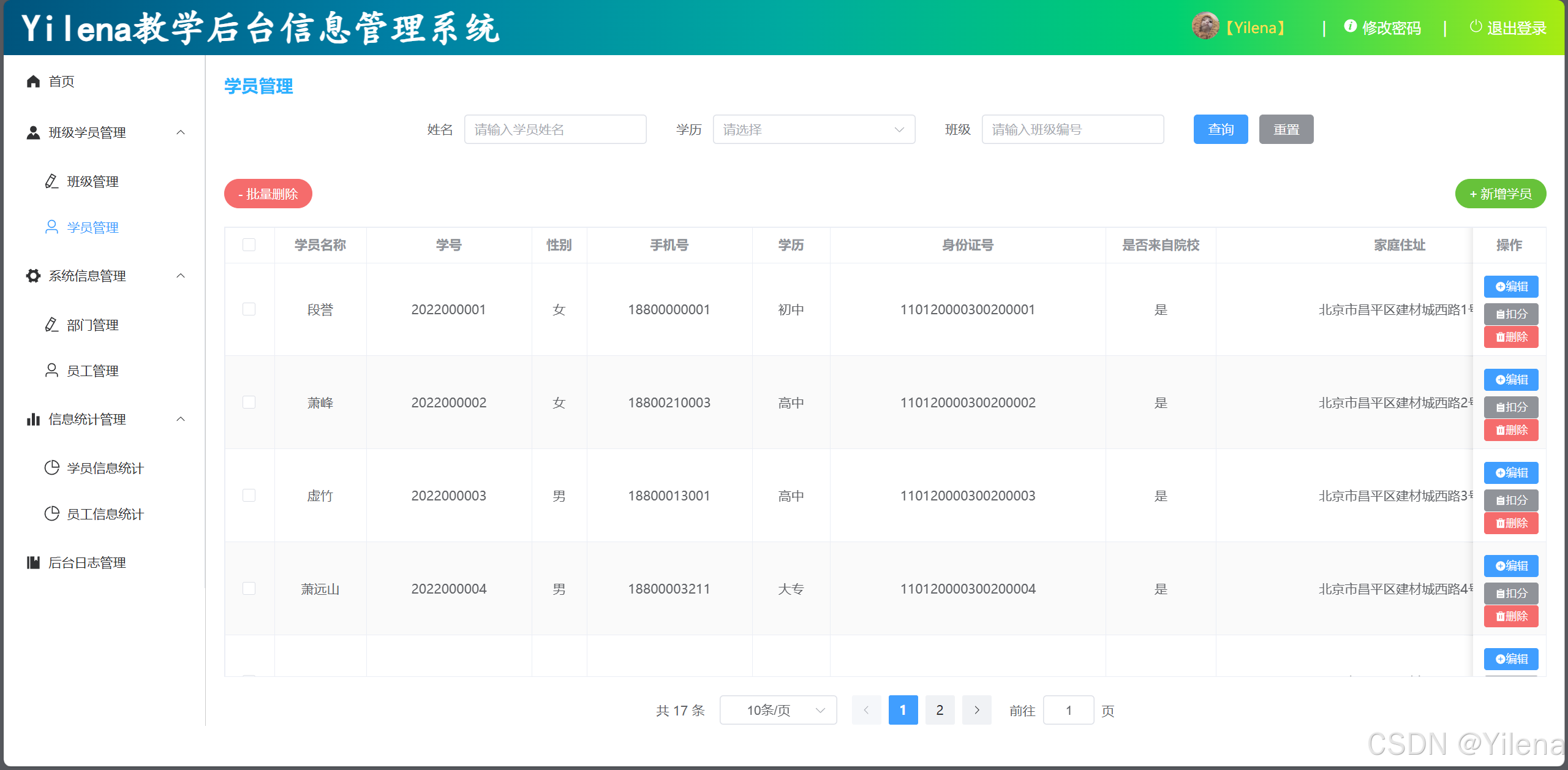The width and height of the screenshot is (1568, 770).
Task: Check the select-all checkbox in table header
Action: [249, 245]
